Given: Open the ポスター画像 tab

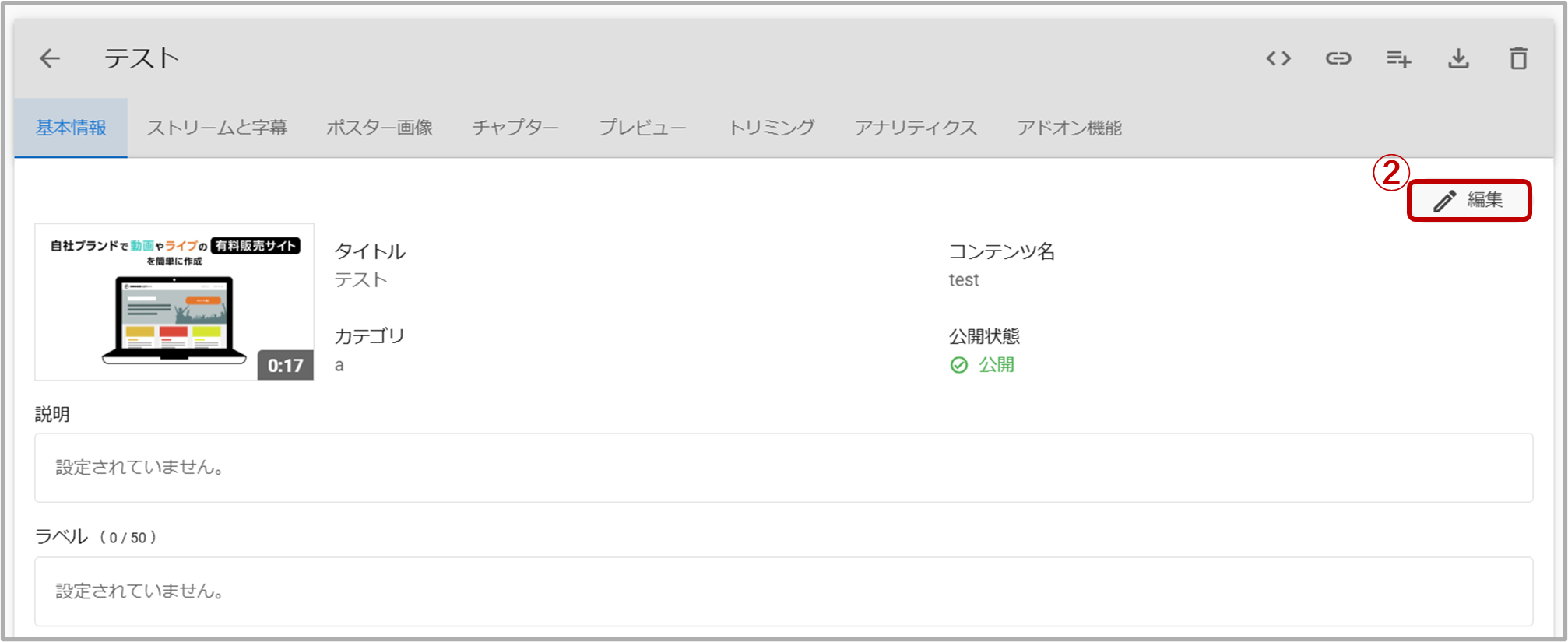Looking at the screenshot, I should (x=380, y=128).
